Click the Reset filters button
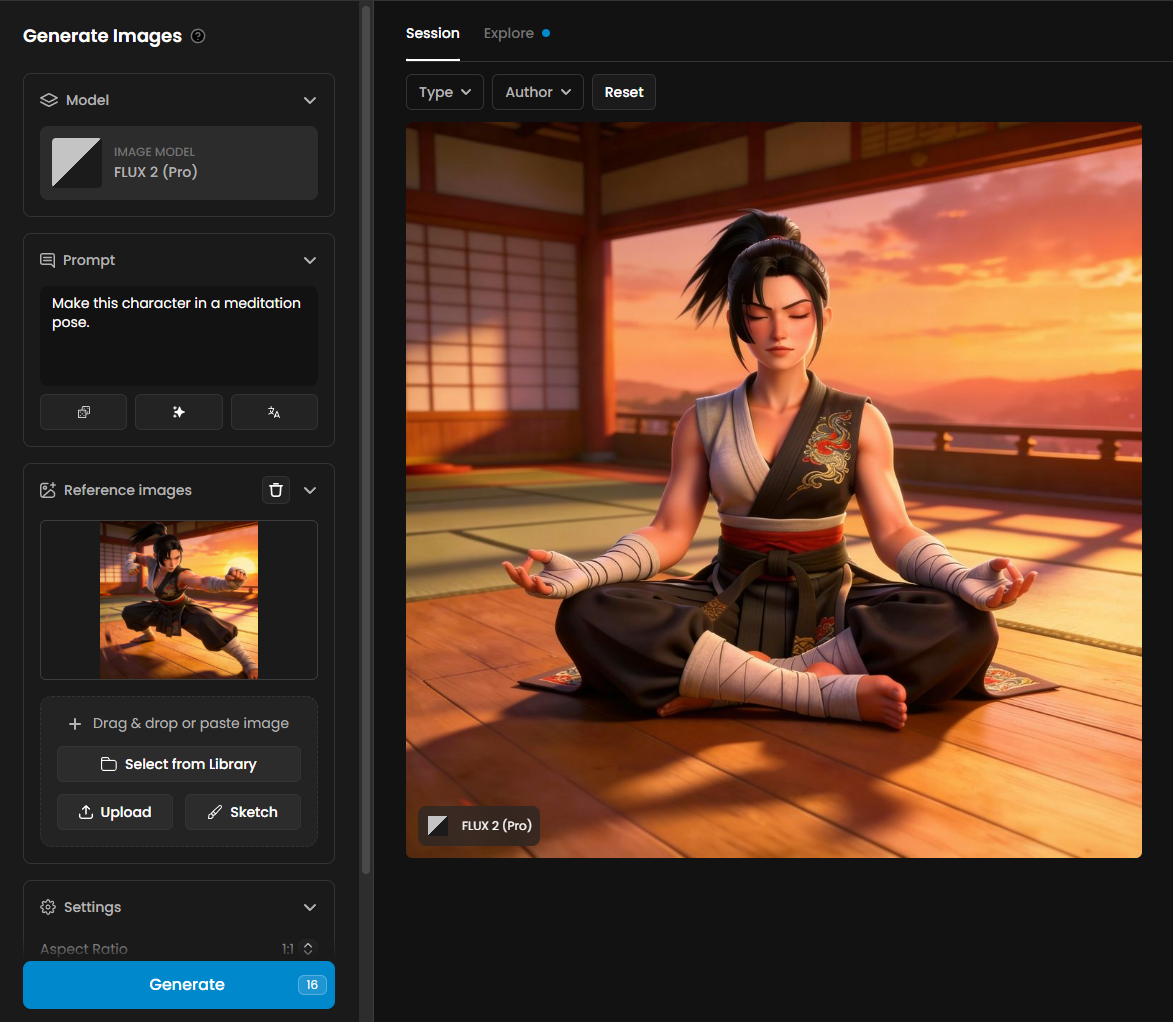Viewport: 1173px width, 1022px height. (x=624, y=92)
